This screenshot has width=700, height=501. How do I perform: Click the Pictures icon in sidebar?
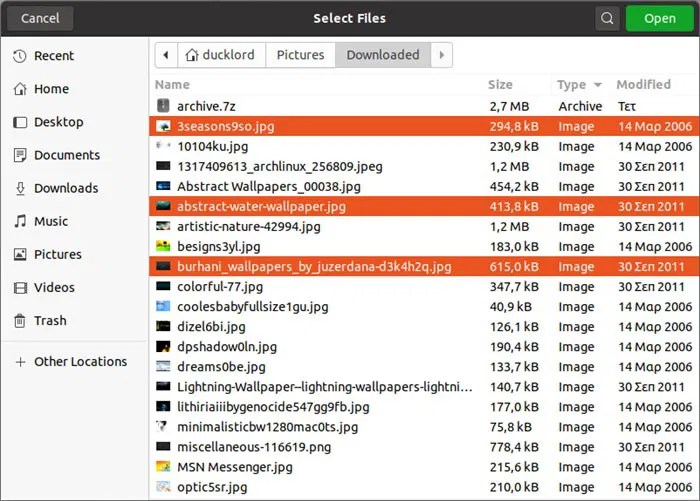20,254
